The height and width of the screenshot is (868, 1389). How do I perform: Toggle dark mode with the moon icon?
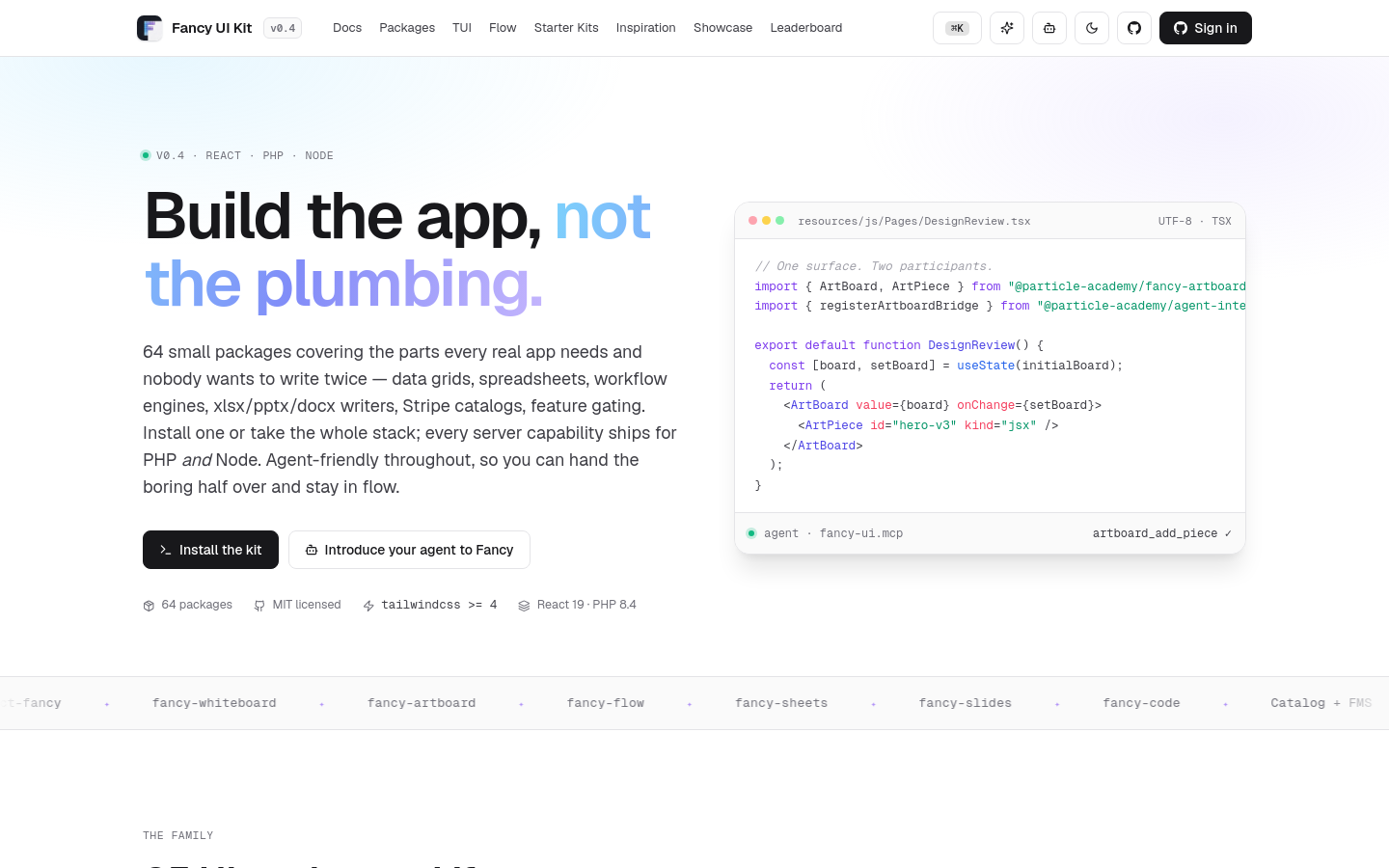pos(1092,28)
